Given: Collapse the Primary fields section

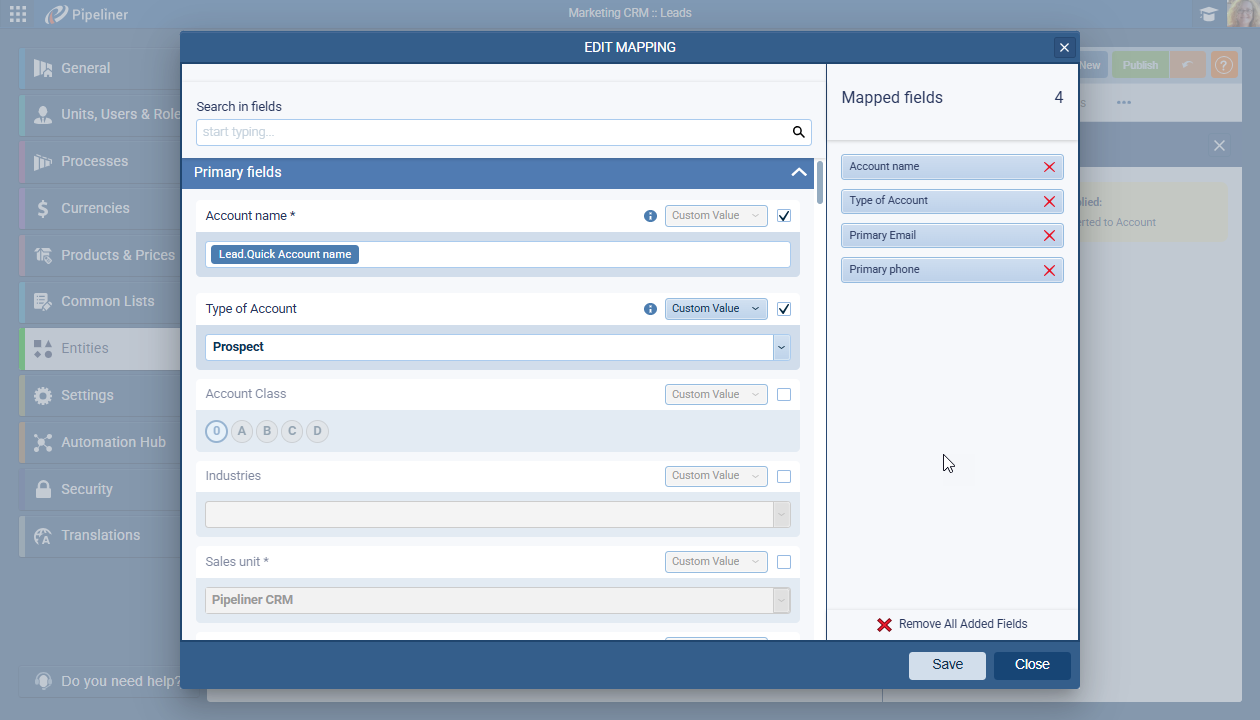Looking at the screenshot, I should point(798,173).
